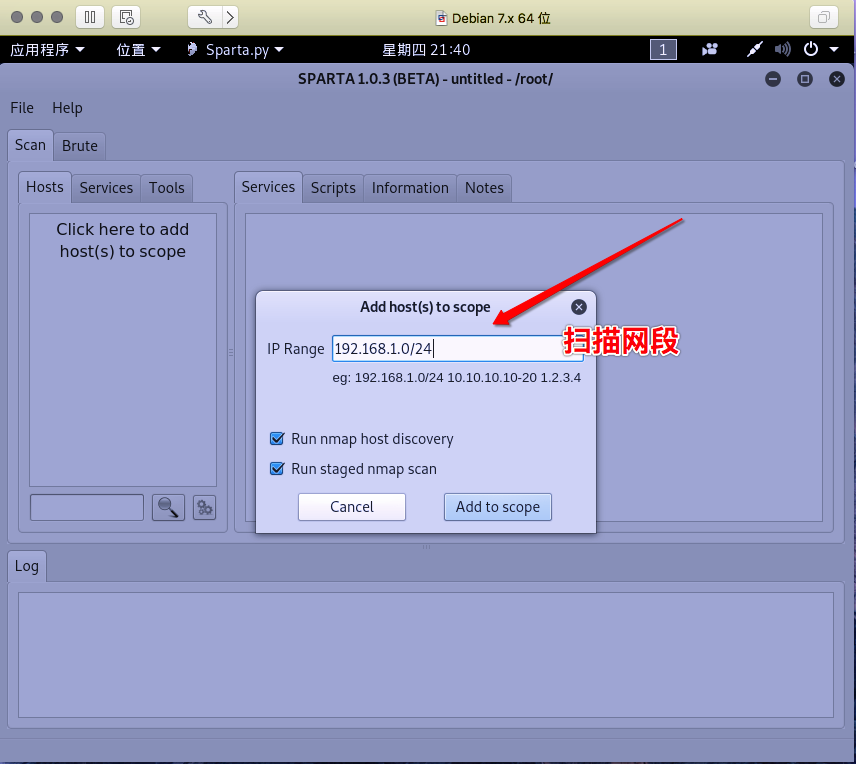Select the Log tab
856x764 pixels.
pos(27,566)
